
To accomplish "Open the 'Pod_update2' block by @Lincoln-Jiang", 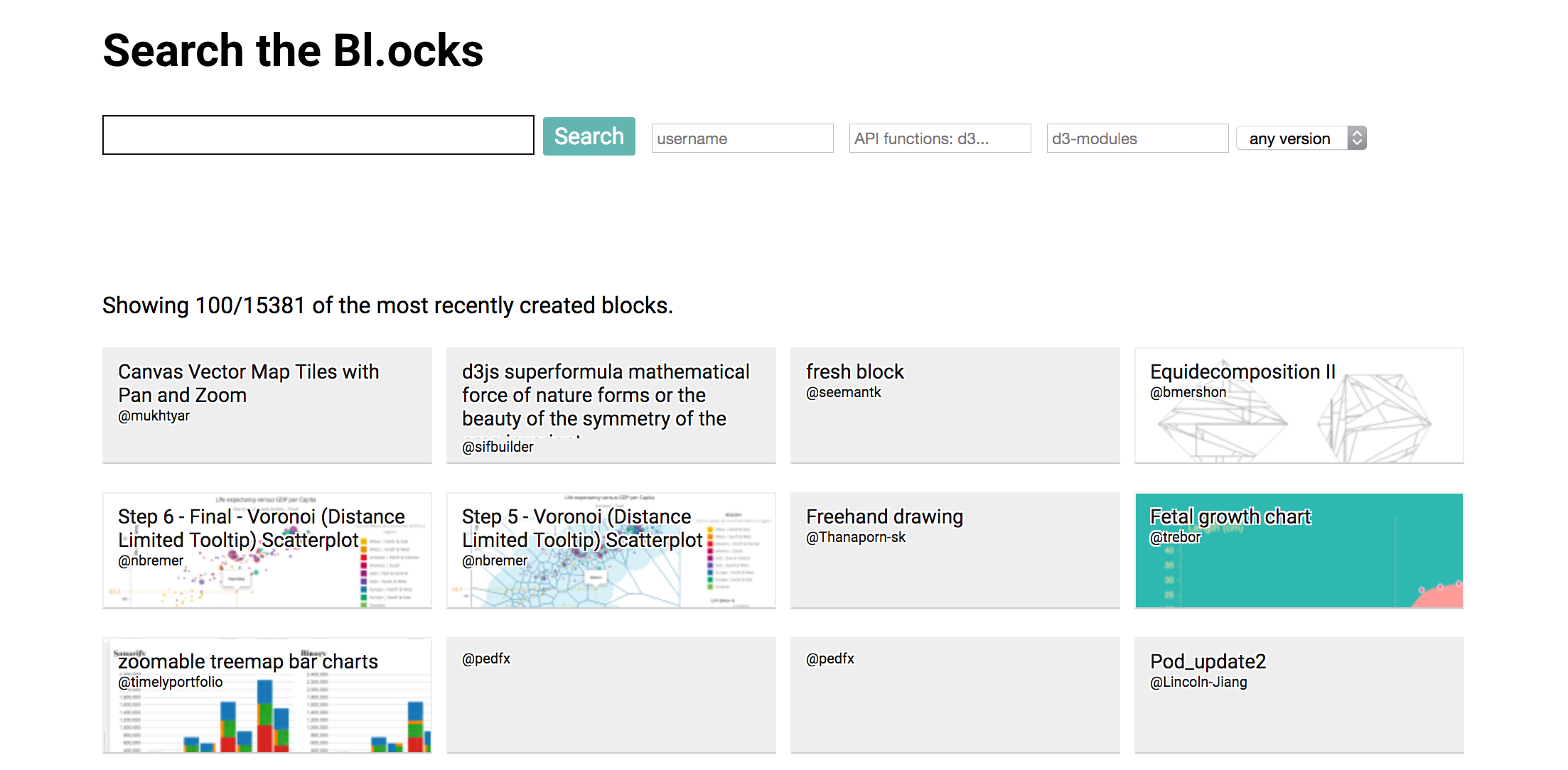I will click(1299, 695).
